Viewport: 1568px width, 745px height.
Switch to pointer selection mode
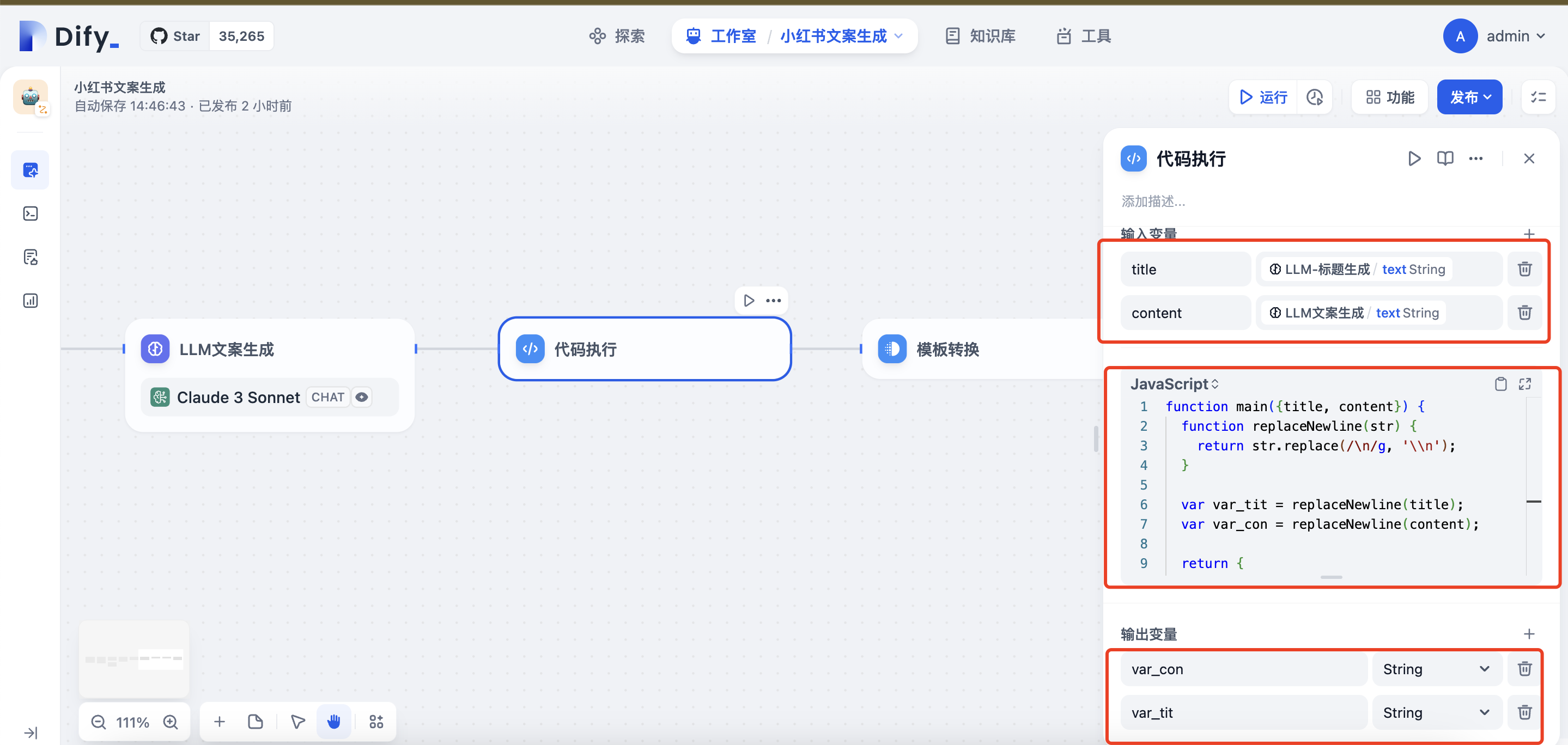pyautogui.click(x=297, y=722)
